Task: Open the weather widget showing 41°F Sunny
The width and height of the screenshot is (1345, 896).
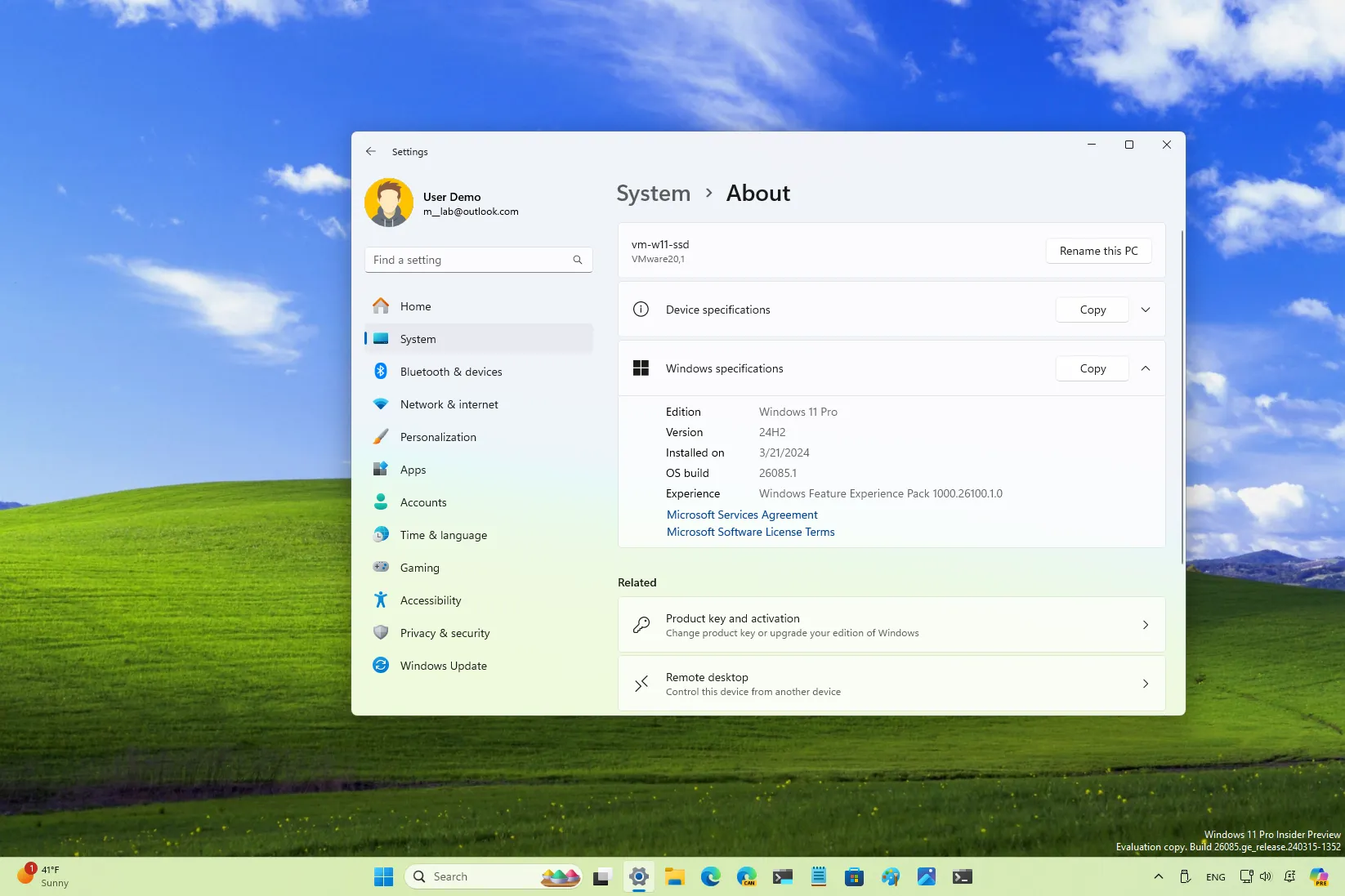Action: point(43,876)
